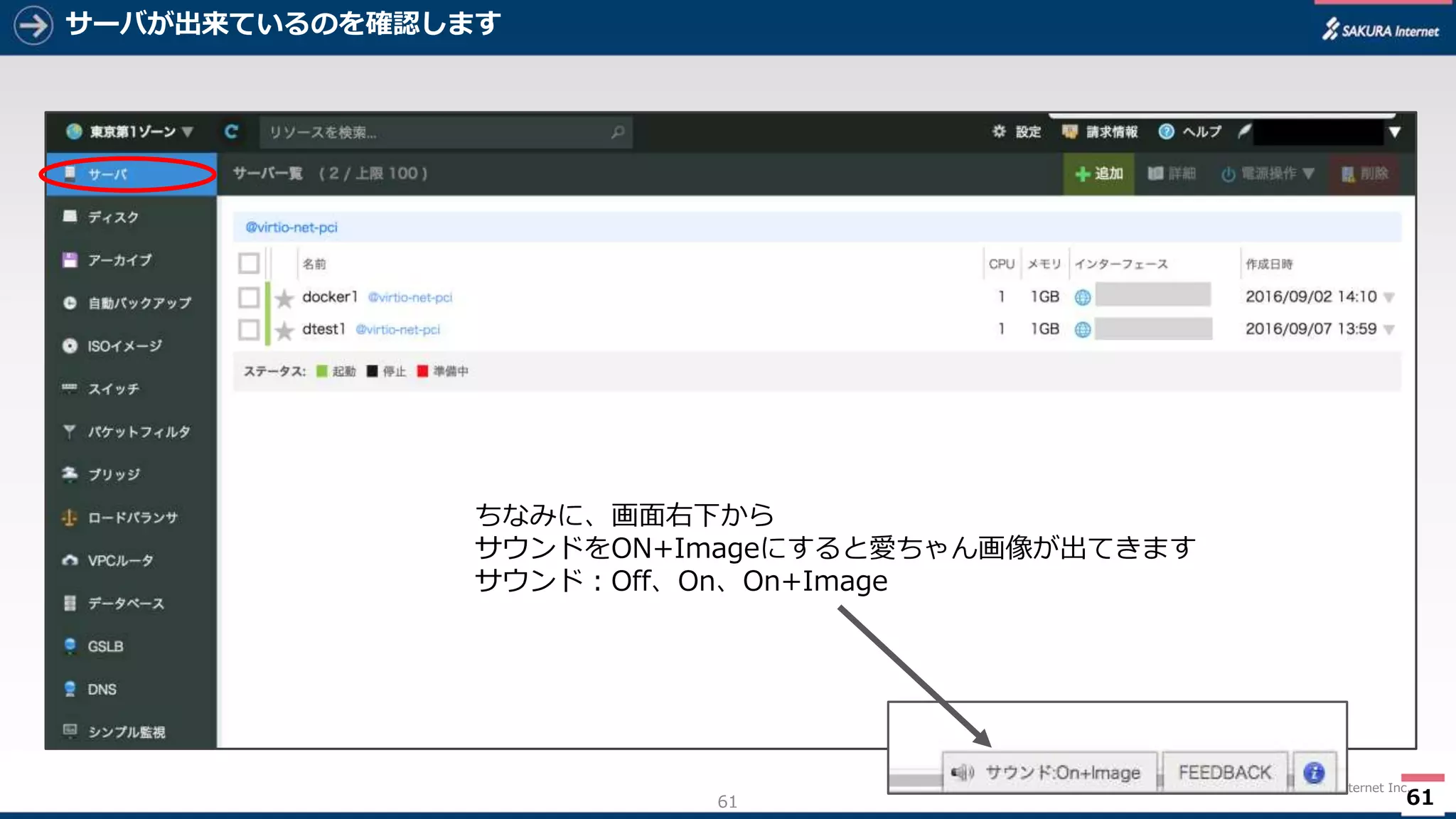The height and width of the screenshot is (819, 1456).
Task: Click the シンプル監視 monitor icon
Action: [70, 730]
